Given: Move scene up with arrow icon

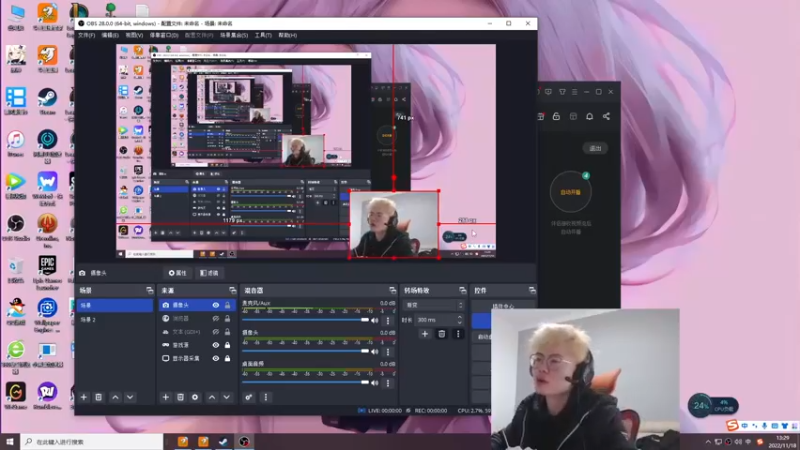Looking at the screenshot, I should (x=115, y=397).
